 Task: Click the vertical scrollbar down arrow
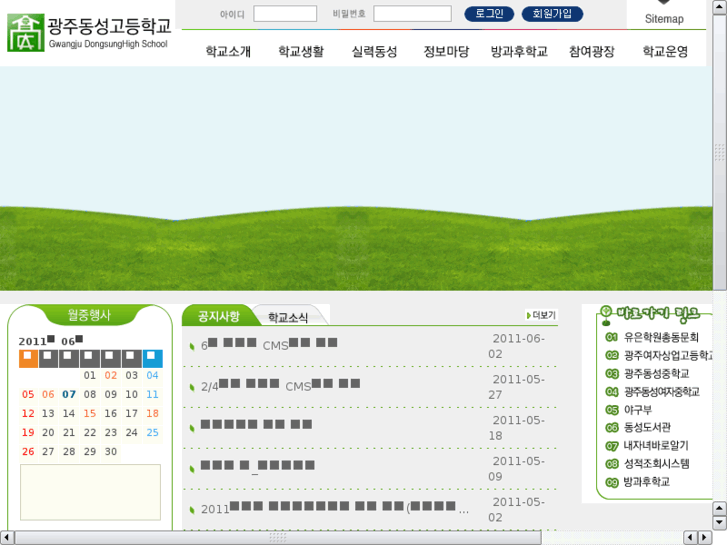(x=719, y=522)
